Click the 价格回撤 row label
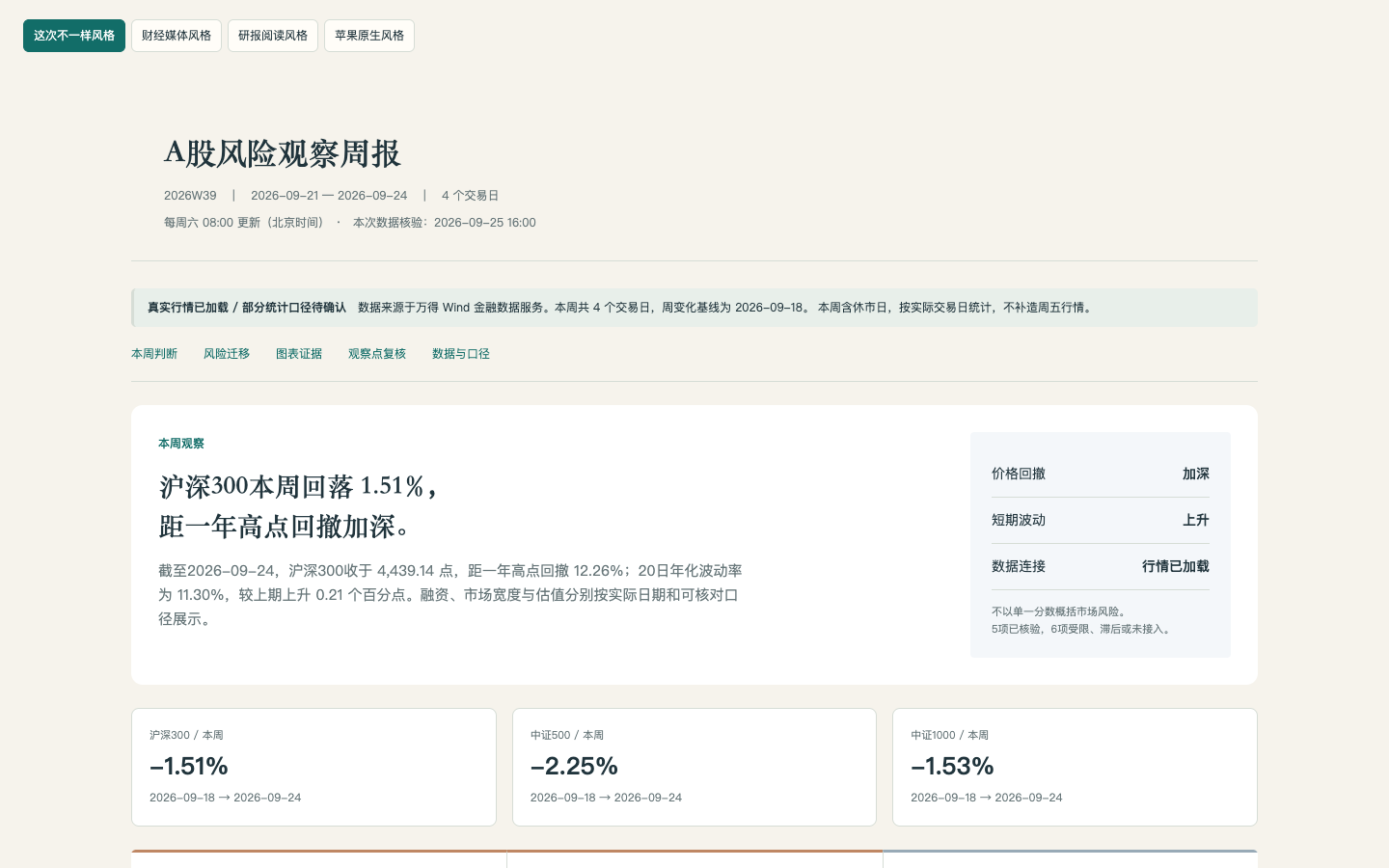The width and height of the screenshot is (1389, 868). pyautogui.click(x=1019, y=474)
